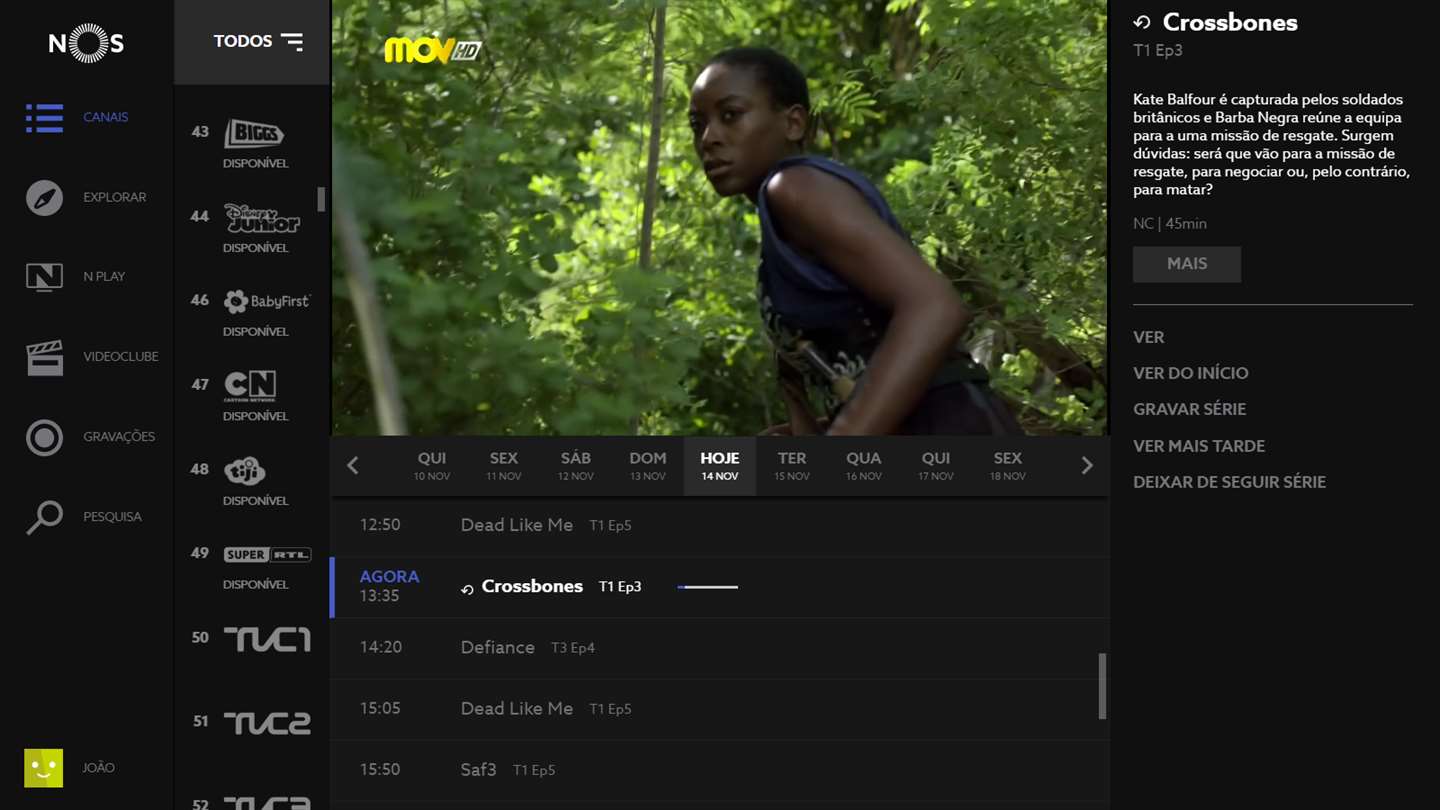Open N Play section icon
Viewport: 1440px width, 810px height.
coord(44,277)
